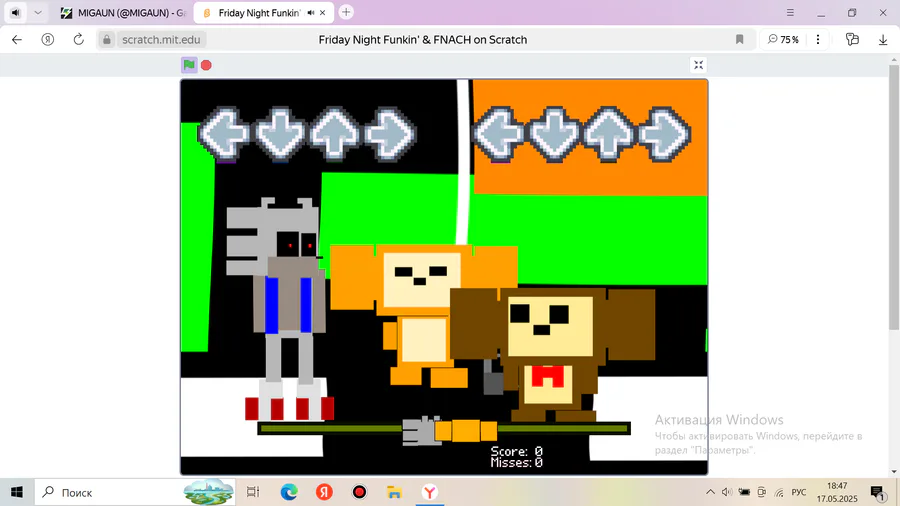Screen dimensions: 900x506
Task: Click the Поиск taskbar search box
Action: [135, 492]
